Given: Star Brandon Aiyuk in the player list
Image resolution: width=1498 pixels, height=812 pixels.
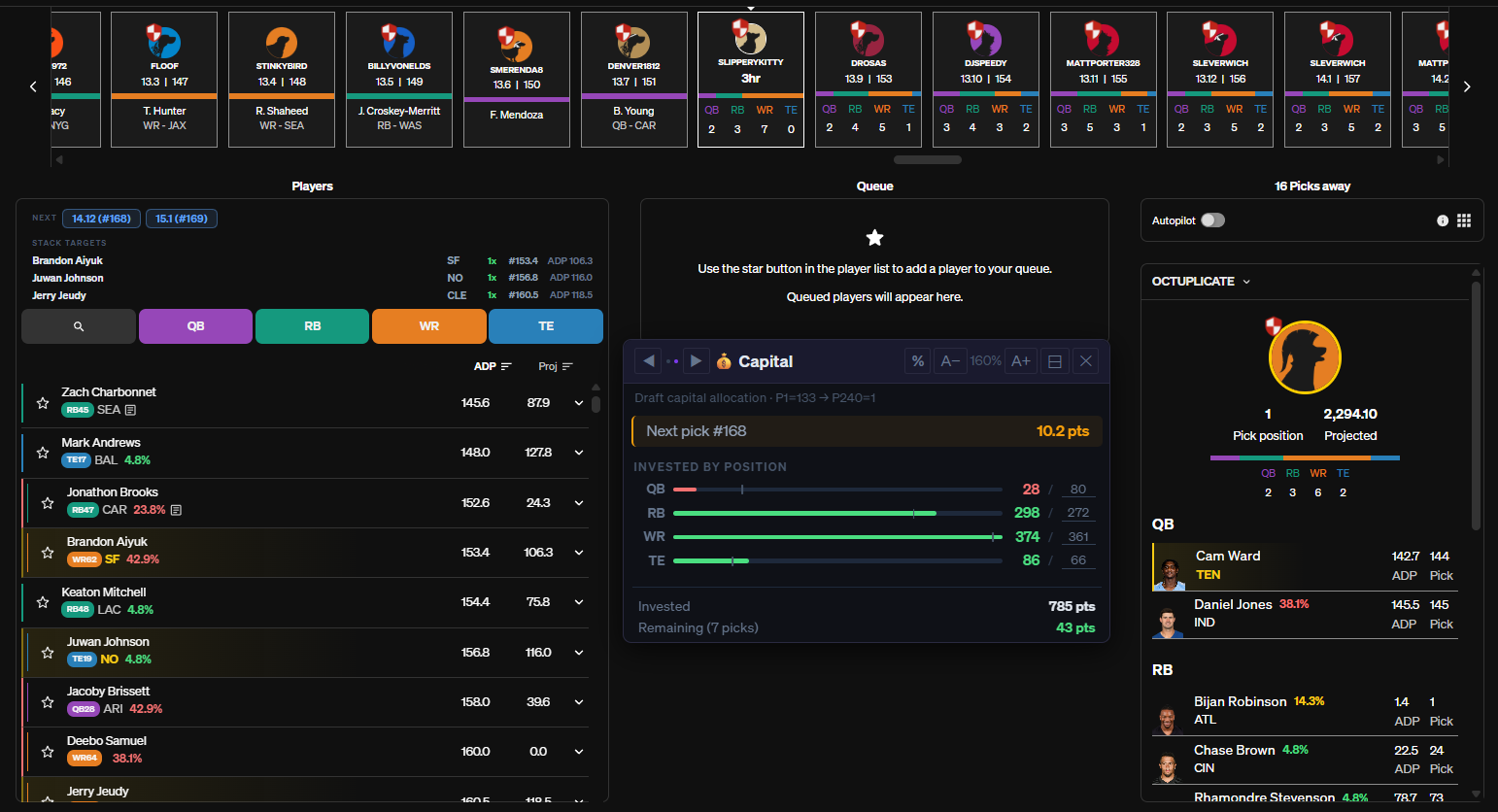Looking at the screenshot, I should 48,552.
